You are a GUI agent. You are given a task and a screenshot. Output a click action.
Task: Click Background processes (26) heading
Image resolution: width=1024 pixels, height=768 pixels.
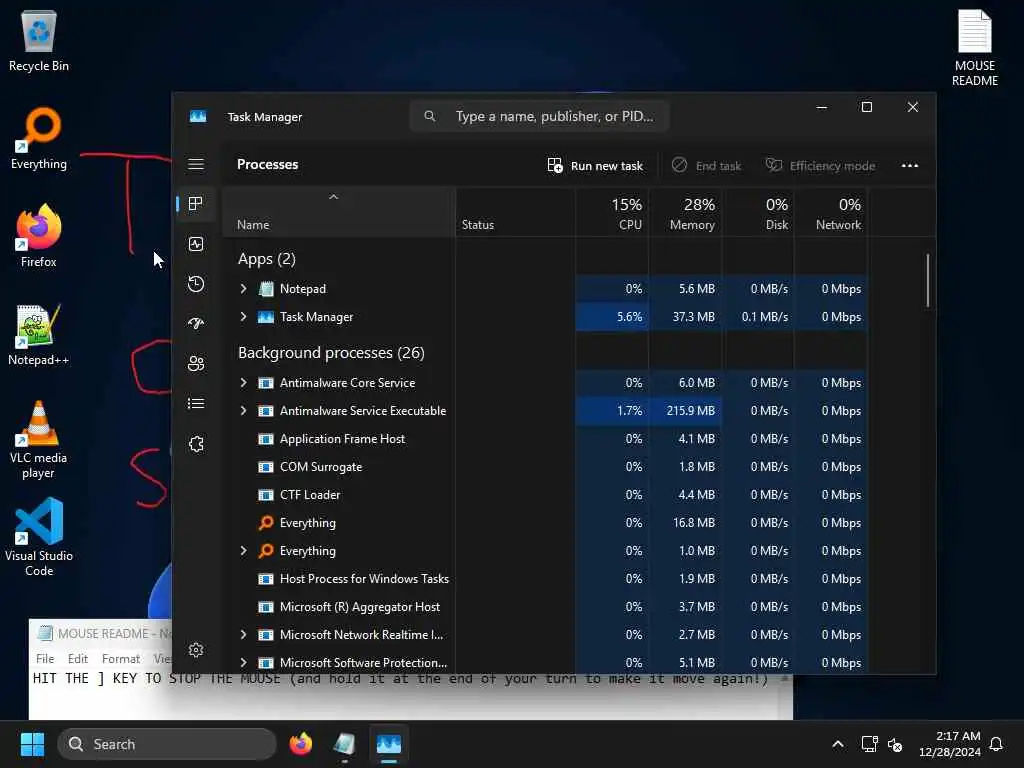(331, 353)
